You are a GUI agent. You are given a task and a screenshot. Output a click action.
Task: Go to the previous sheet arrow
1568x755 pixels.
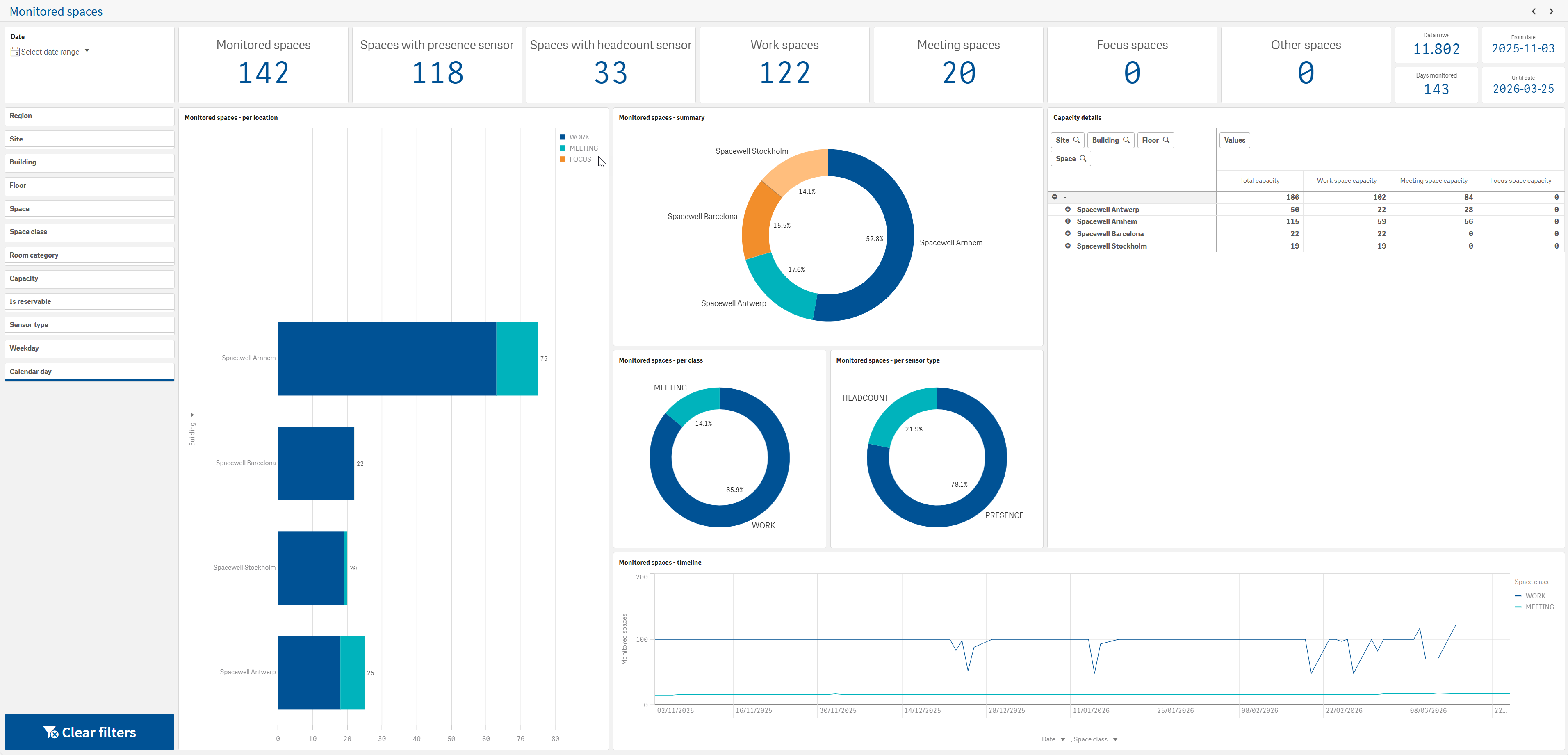pyautogui.click(x=1534, y=11)
